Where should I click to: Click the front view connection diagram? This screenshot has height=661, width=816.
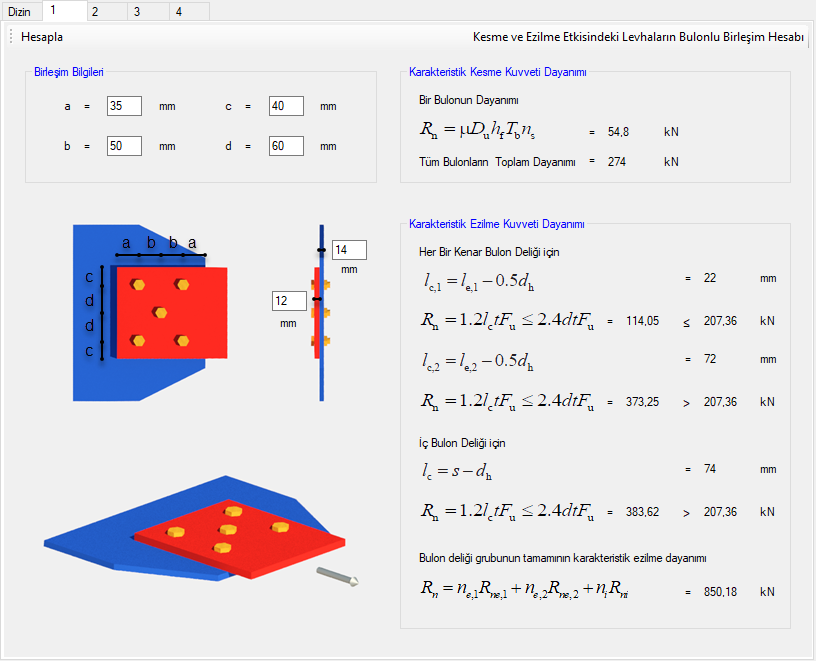[x=150, y=313]
